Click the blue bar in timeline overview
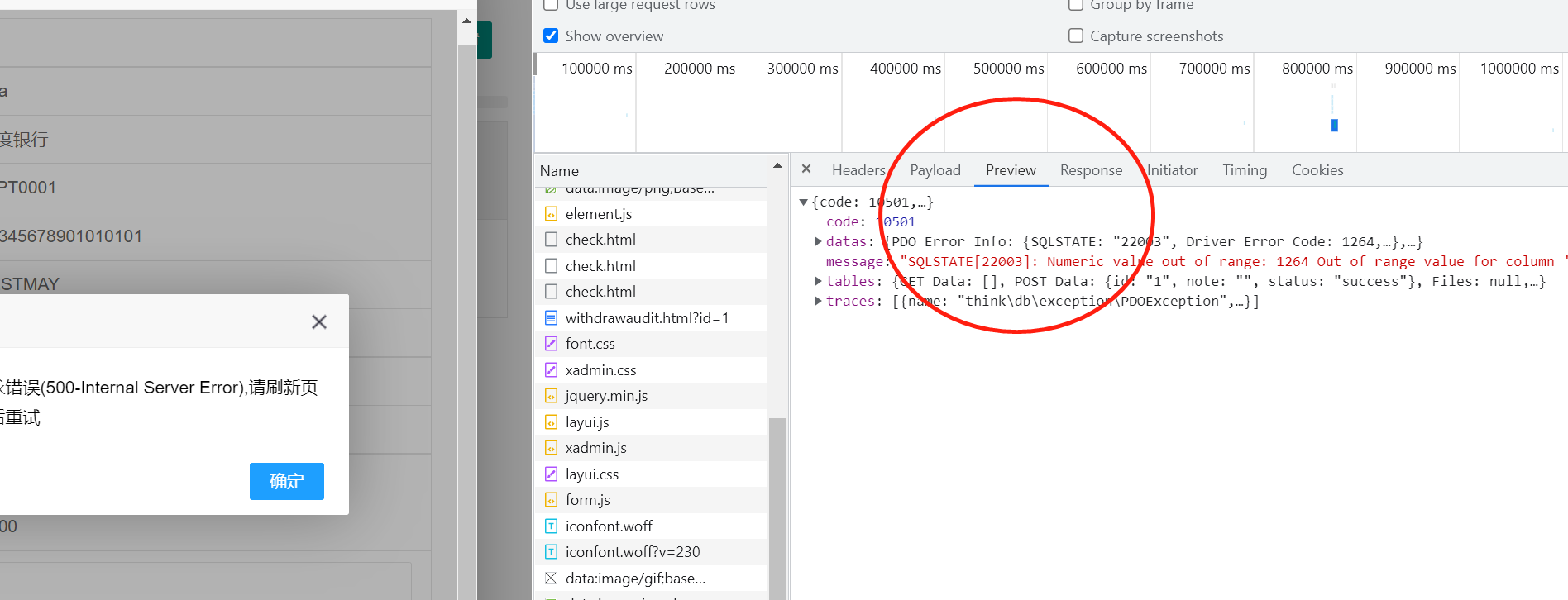Image resolution: width=1568 pixels, height=600 pixels. [x=1334, y=126]
